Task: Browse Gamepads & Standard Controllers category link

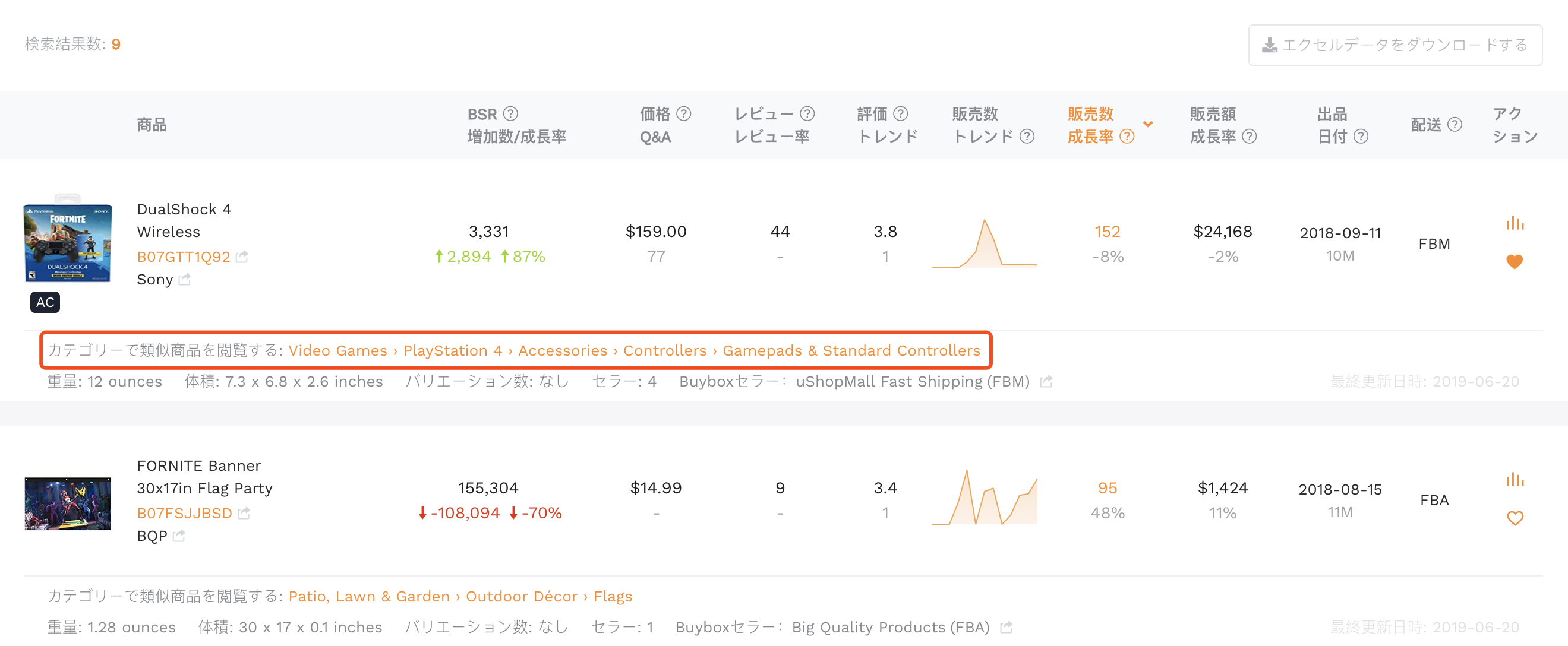Action: pos(851,351)
